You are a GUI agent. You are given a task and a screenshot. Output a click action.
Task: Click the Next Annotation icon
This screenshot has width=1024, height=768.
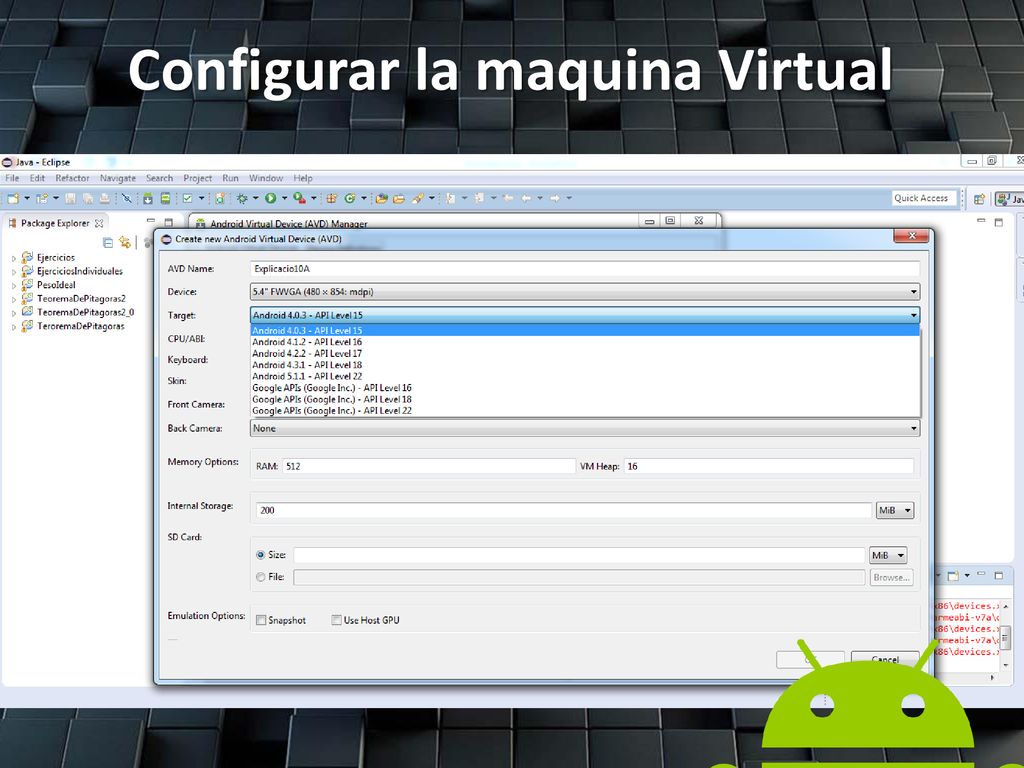451,198
